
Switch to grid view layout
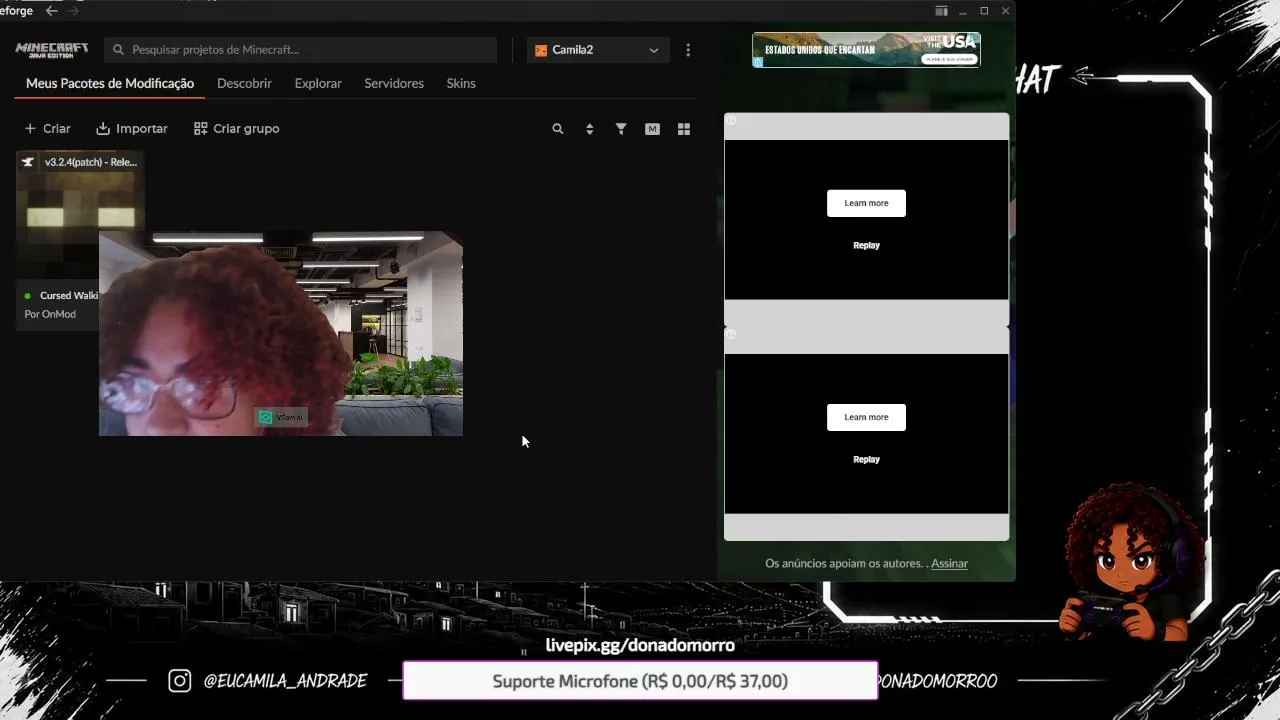pyautogui.click(x=684, y=129)
